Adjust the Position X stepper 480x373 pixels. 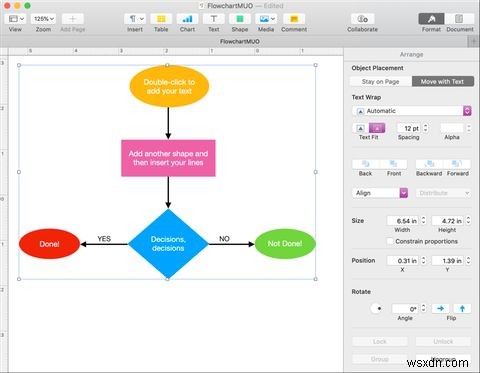coord(423,261)
